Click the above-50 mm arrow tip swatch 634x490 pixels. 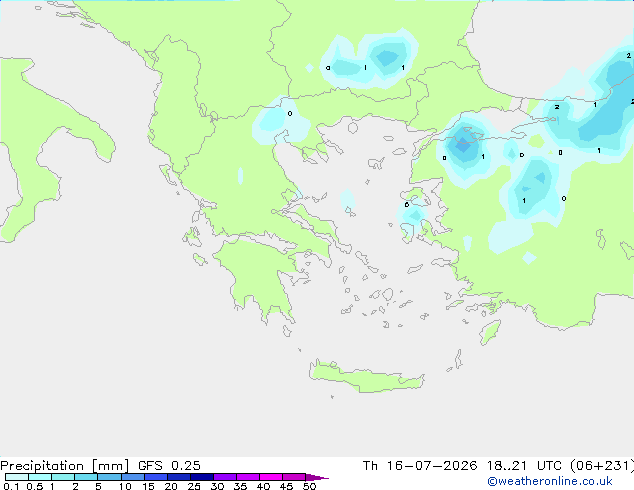pos(317,477)
